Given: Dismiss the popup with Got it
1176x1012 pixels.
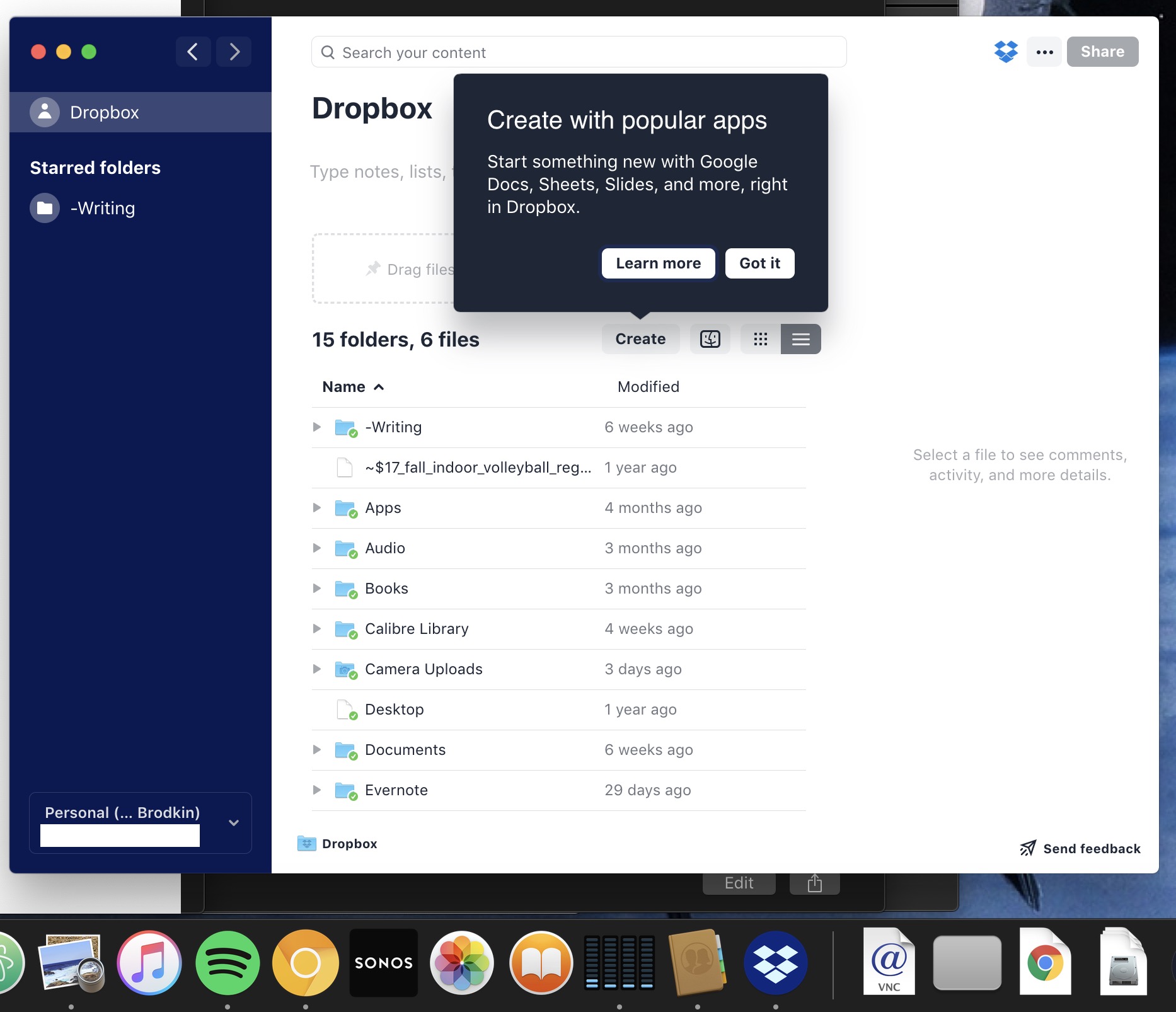Looking at the screenshot, I should tap(759, 263).
